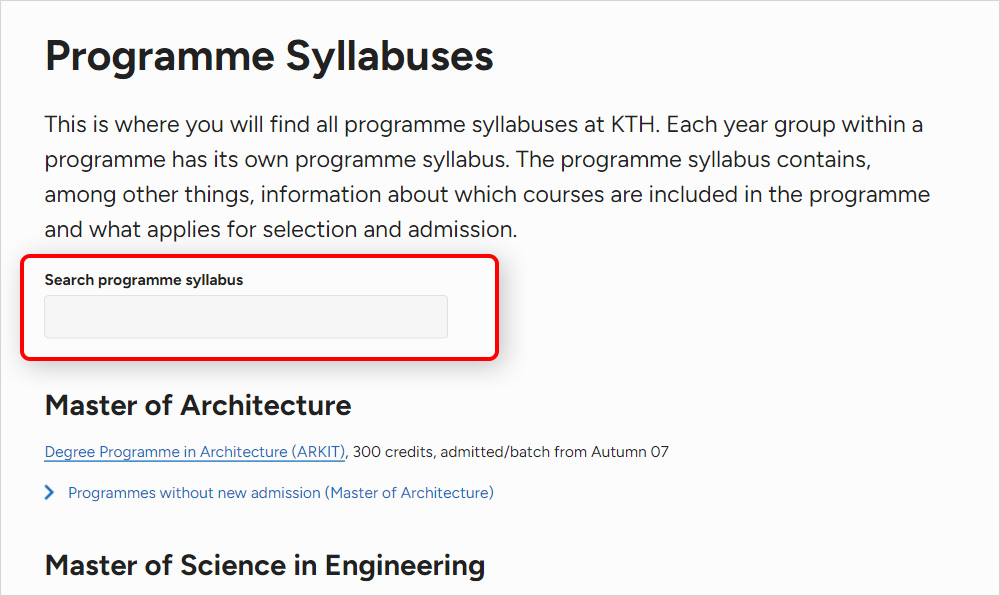Click the 'Master of Science in Engineering' heading
This screenshot has width=1000, height=596.
(x=265, y=565)
